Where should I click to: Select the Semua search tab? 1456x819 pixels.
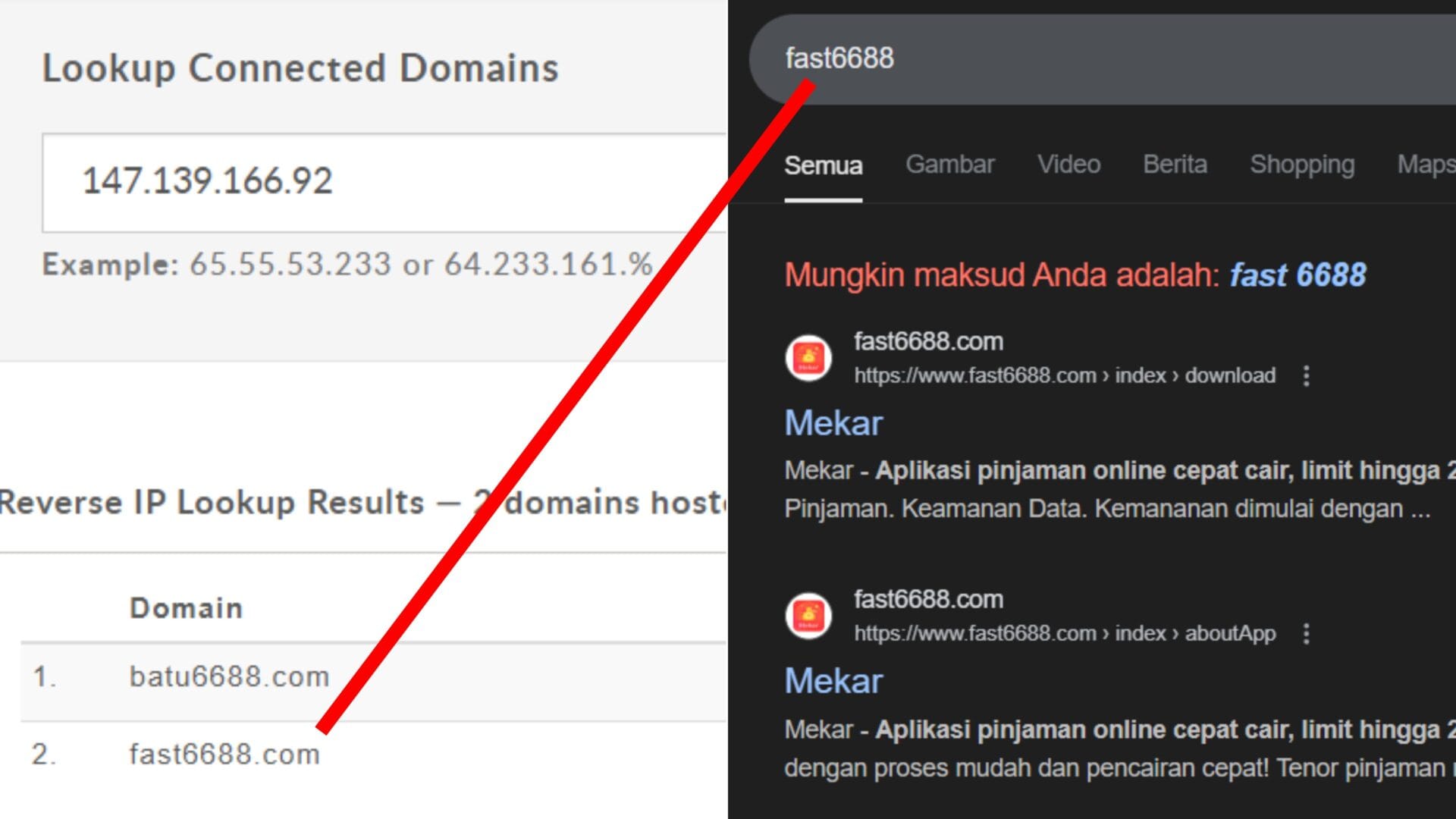pyautogui.click(x=823, y=165)
